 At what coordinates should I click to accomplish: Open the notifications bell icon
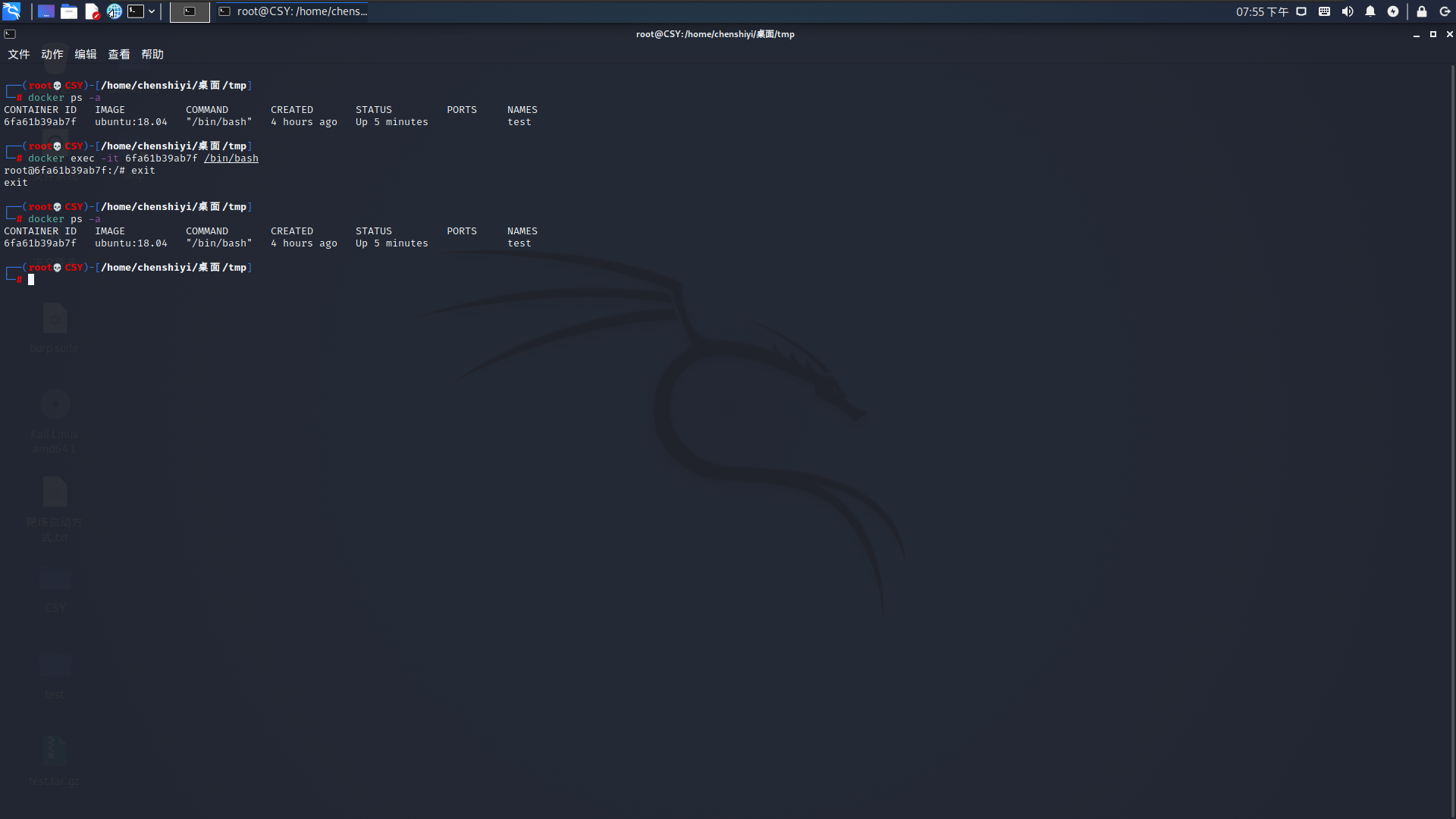click(x=1370, y=11)
